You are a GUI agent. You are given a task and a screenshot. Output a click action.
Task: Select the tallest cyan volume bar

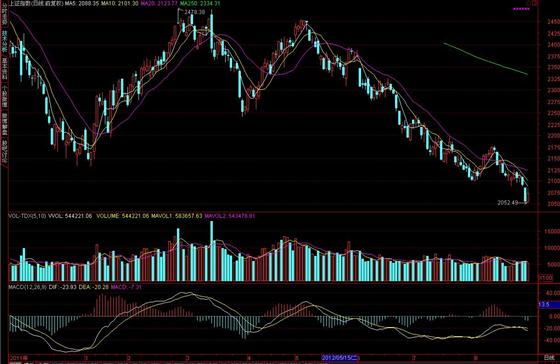(211, 251)
